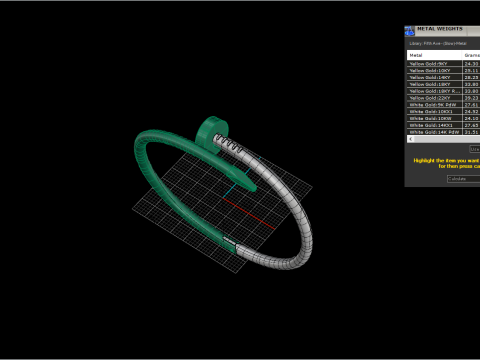Click the partly visible button above the yellow hint
Image resolution: width=480 pixels, height=360 pixels.
click(x=475, y=149)
